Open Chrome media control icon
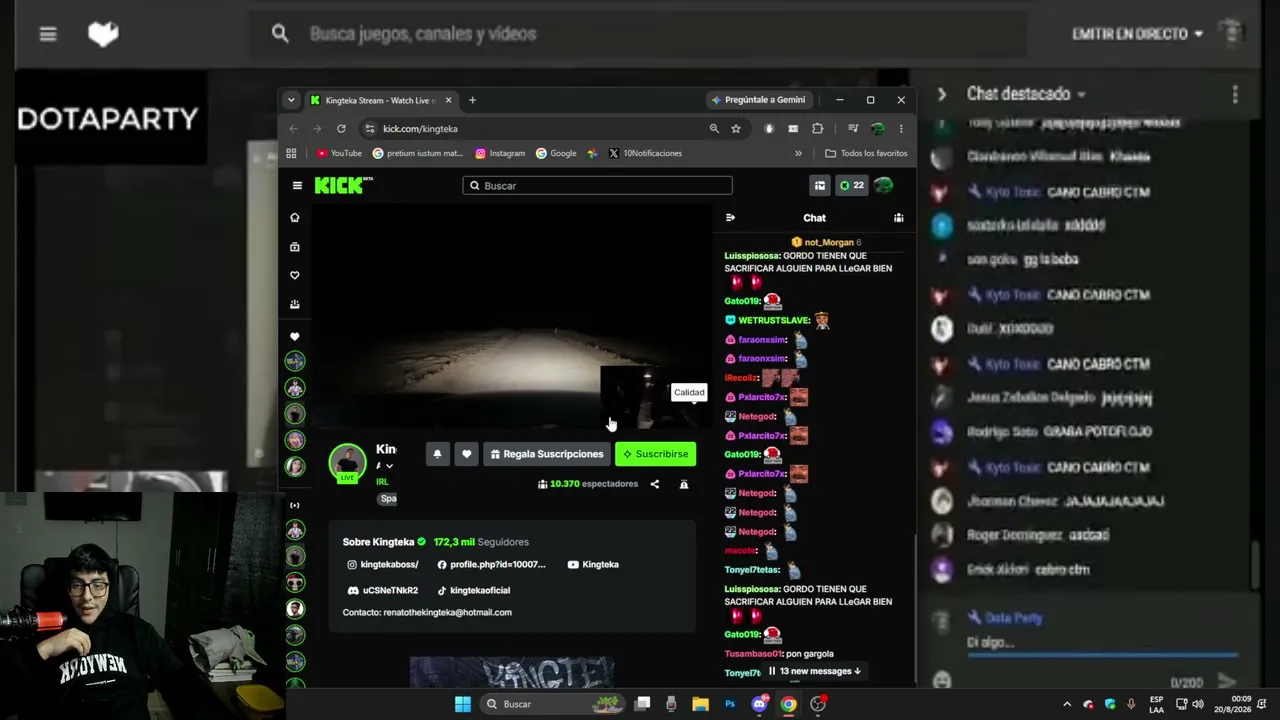The image size is (1280, 720). tap(853, 128)
